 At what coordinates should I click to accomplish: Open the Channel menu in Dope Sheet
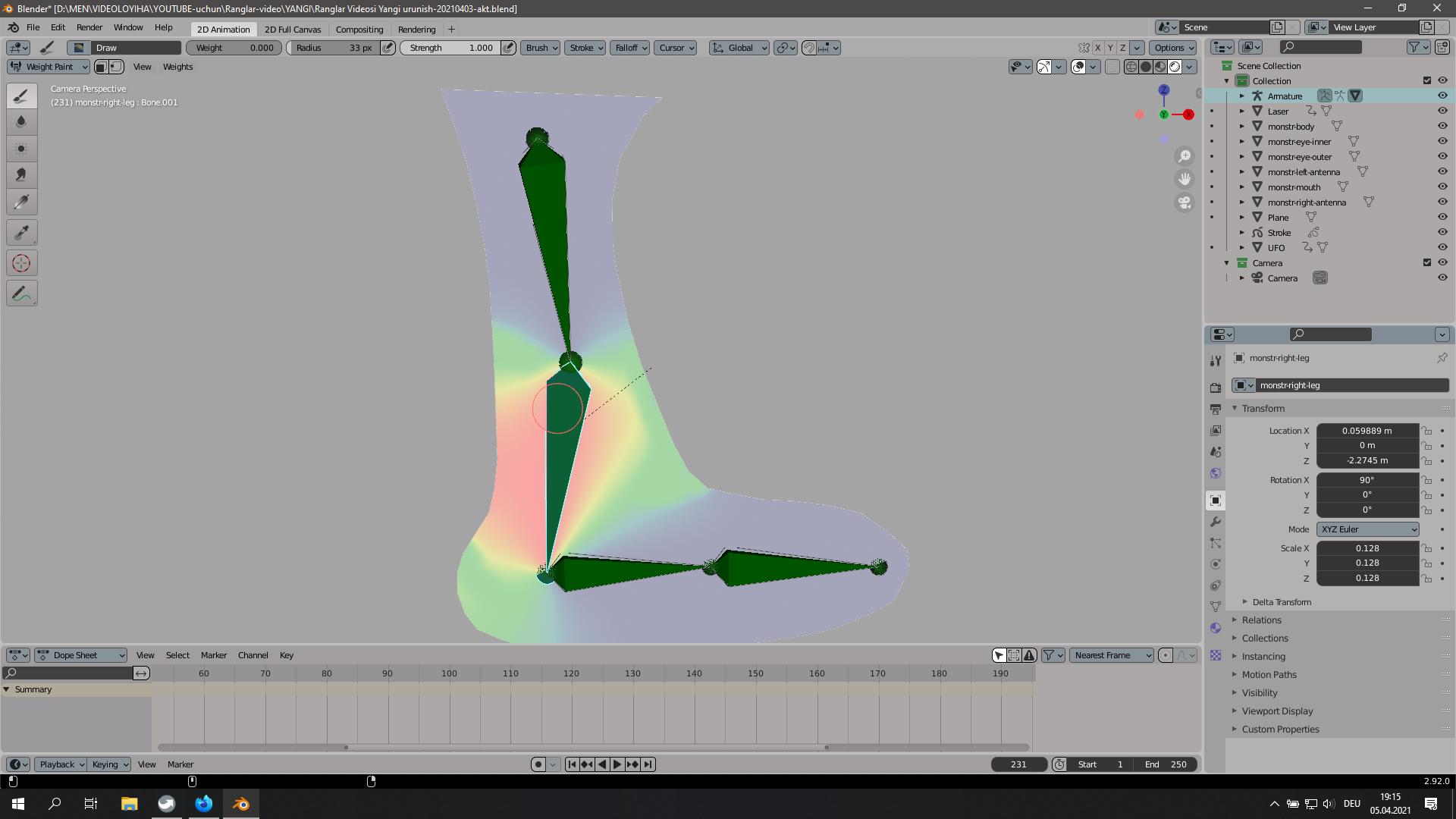click(253, 655)
